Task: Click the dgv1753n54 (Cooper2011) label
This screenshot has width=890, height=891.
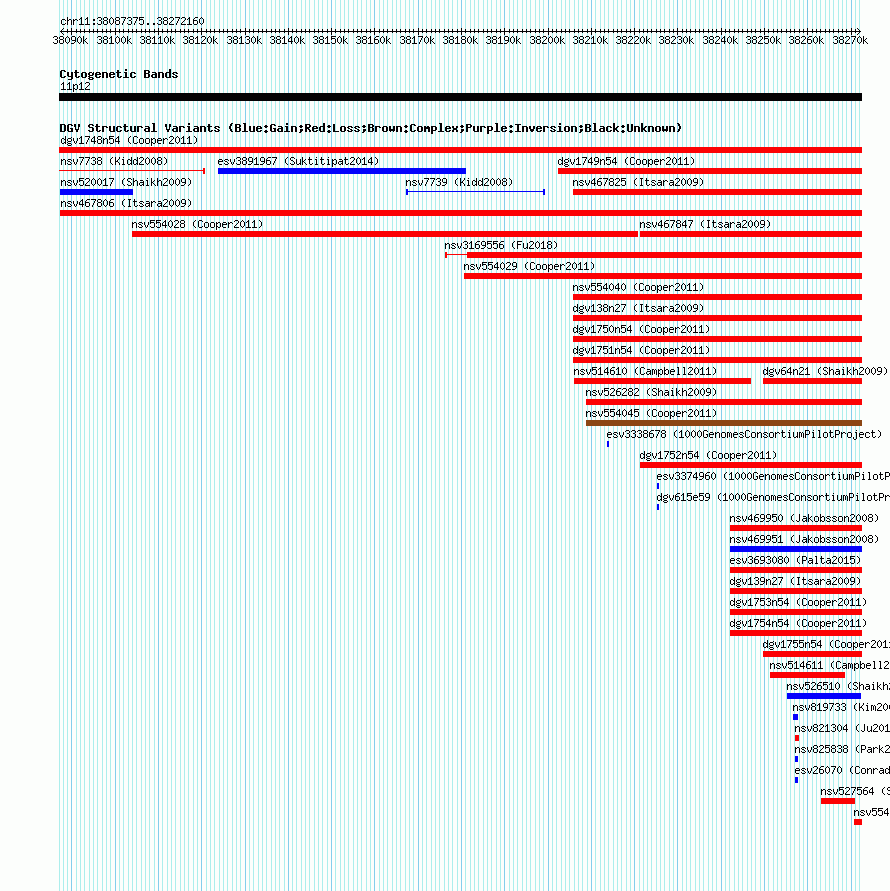Action: (798, 603)
